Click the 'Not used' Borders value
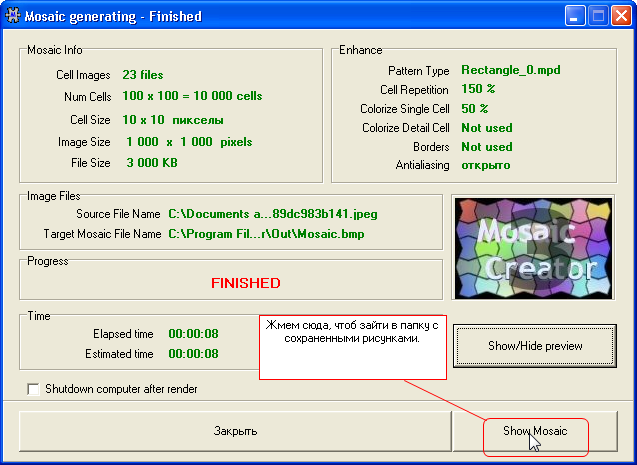Screen dimensions: 637x465 487,147
